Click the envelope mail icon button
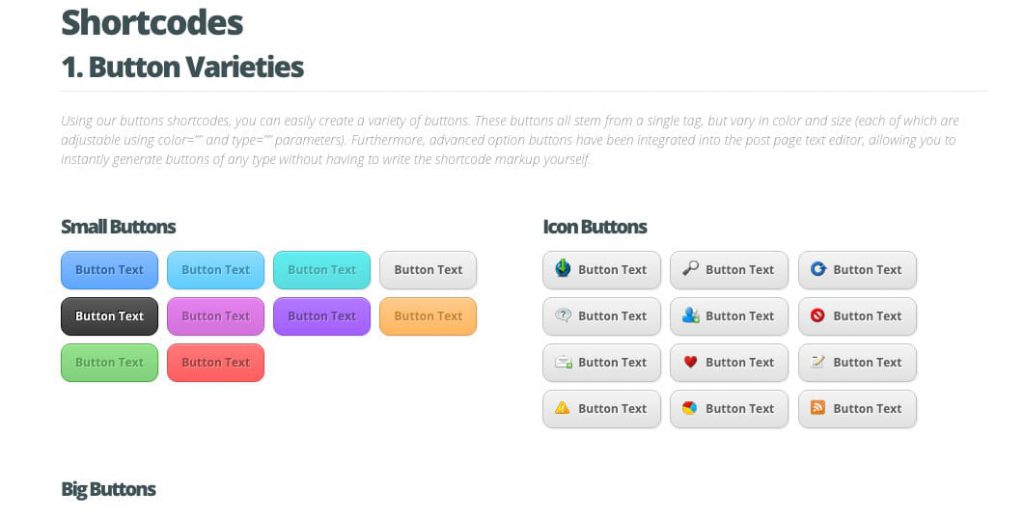The image size is (1024, 519). 601,362
